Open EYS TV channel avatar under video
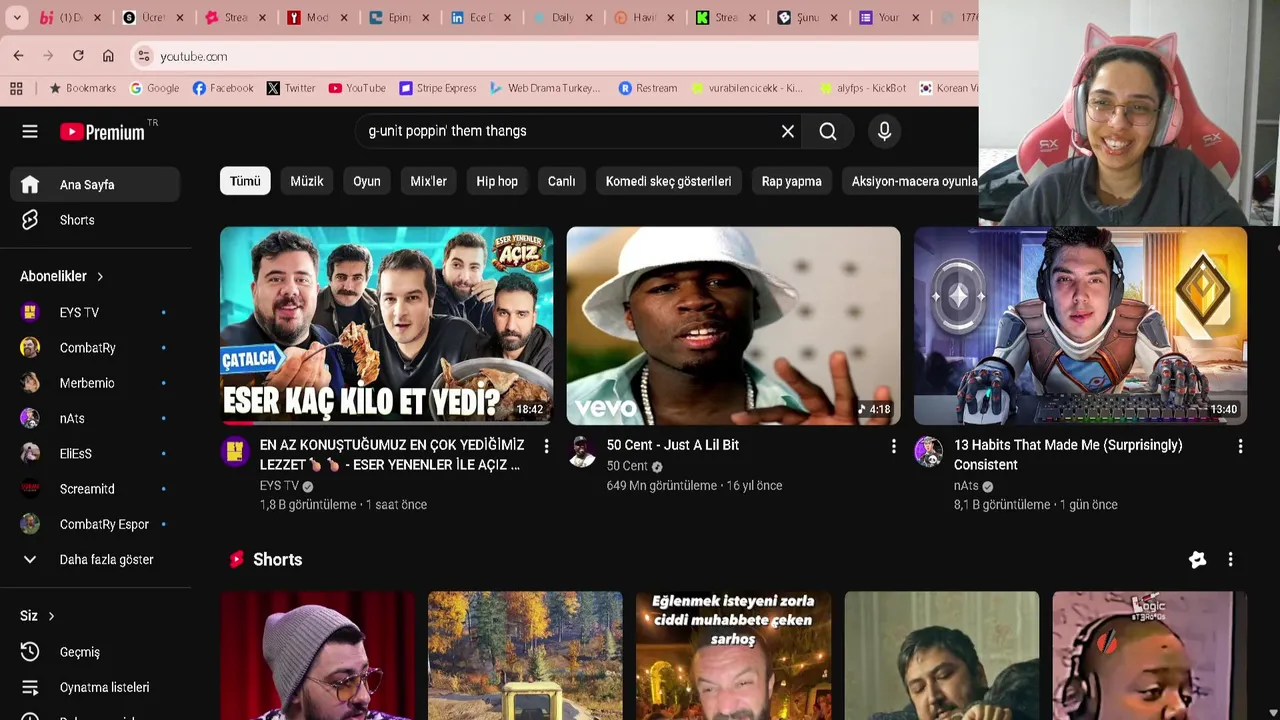 (x=235, y=452)
